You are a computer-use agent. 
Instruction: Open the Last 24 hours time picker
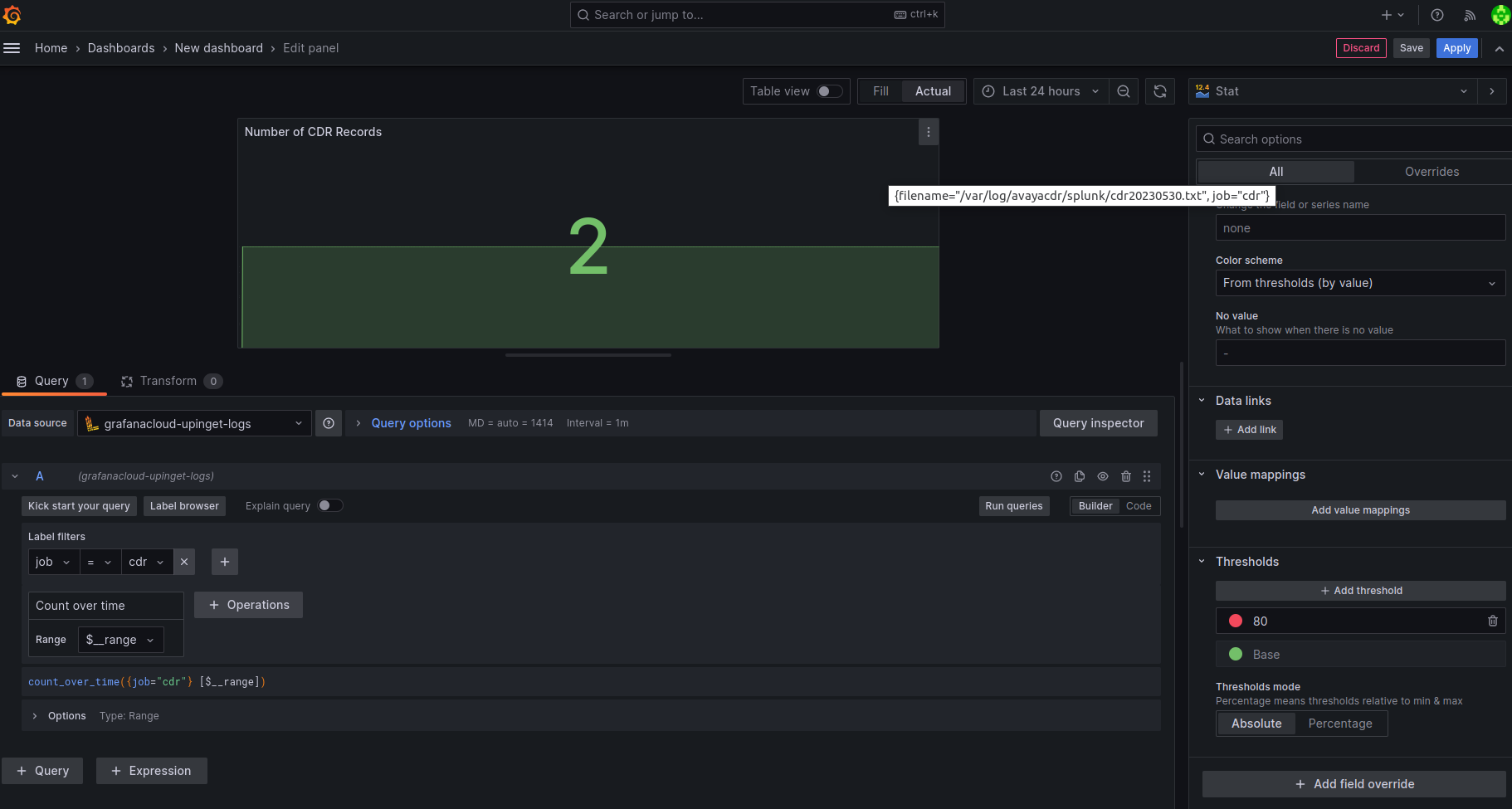(x=1041, y=91)
